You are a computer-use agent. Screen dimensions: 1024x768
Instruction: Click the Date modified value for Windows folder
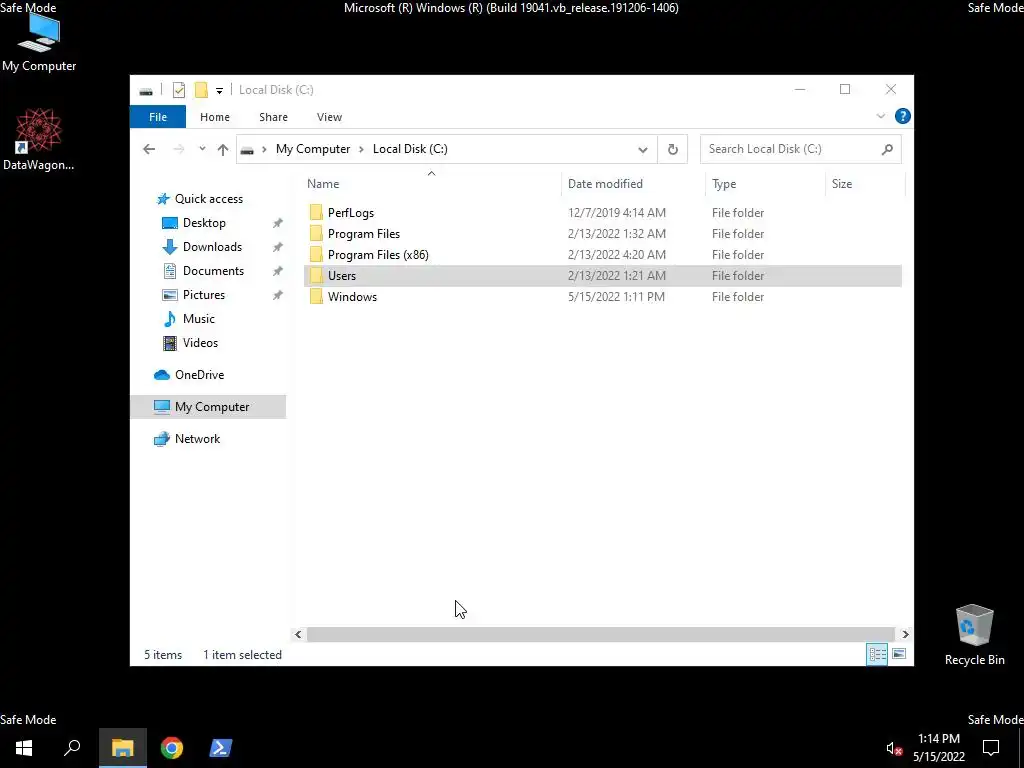tap(616, 296)
